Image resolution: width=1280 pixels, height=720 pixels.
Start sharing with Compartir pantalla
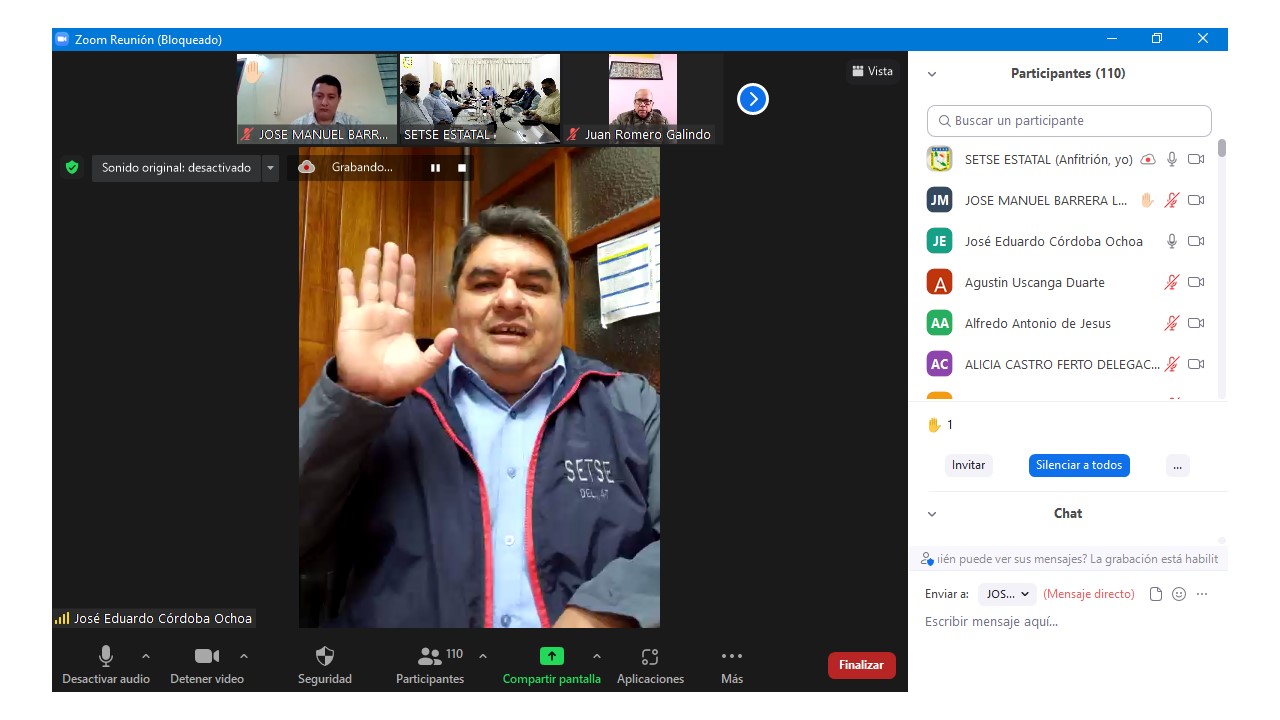pos(552,665)
